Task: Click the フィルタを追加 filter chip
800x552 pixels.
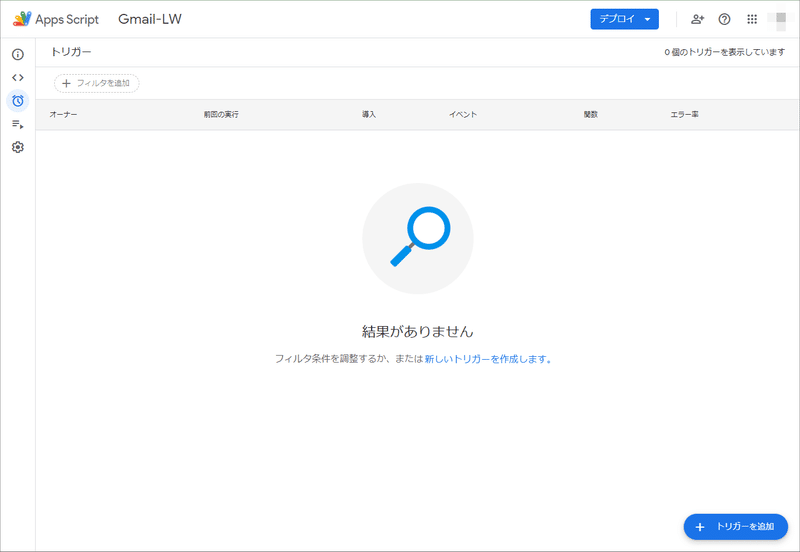Action: point(96,83)
